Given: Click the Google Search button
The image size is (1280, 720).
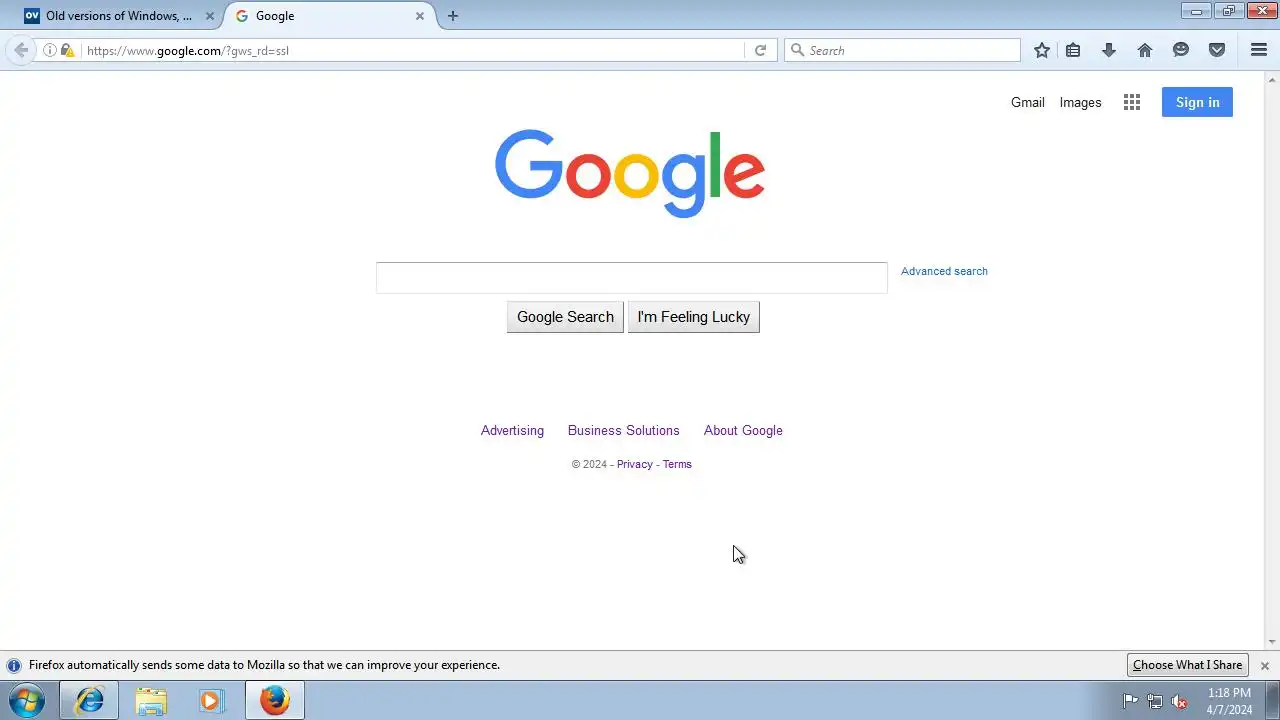Looking at the screenshot, I should (x=565, y=317).
